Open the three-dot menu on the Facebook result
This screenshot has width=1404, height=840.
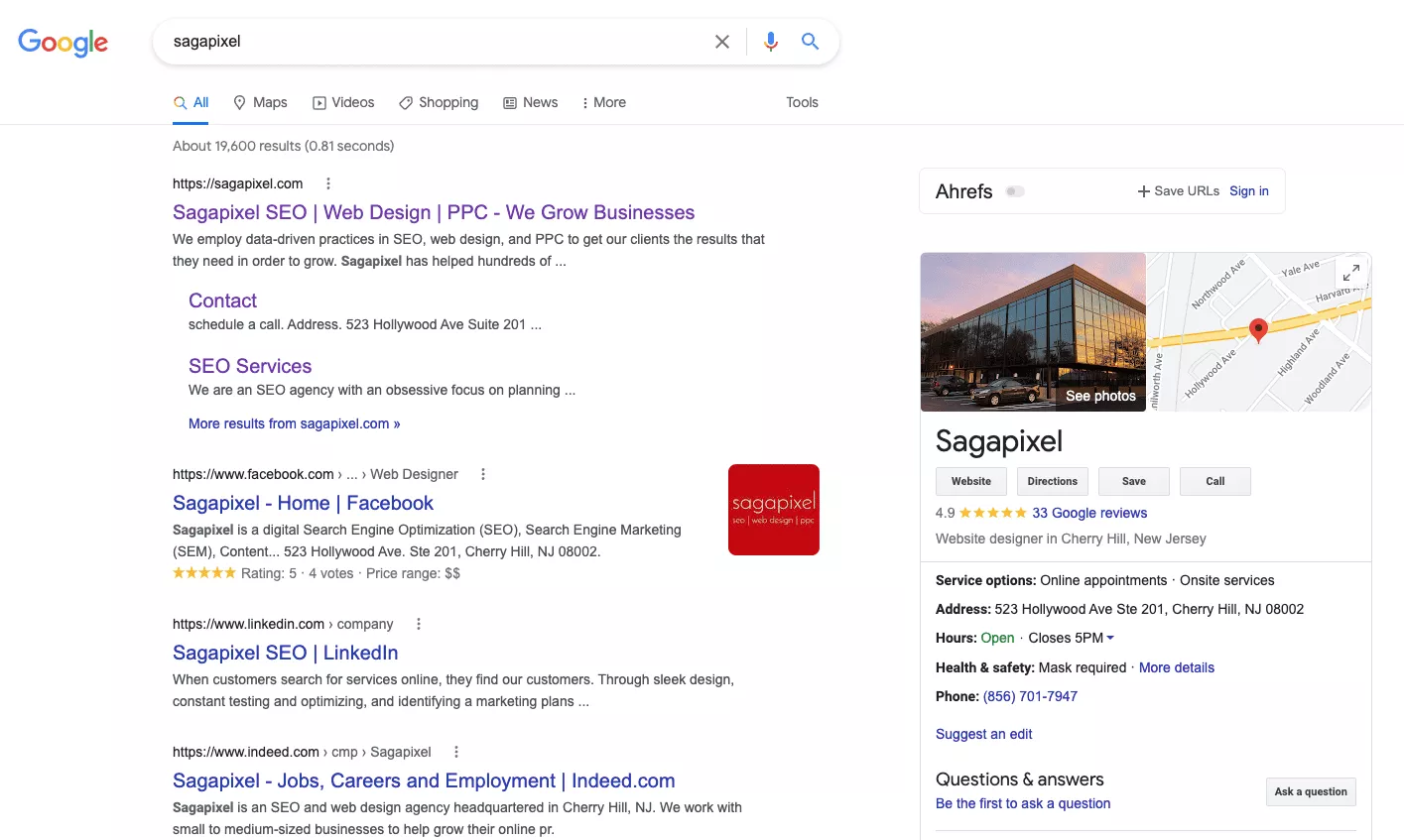pyautogui.click(x=482, y=474)
